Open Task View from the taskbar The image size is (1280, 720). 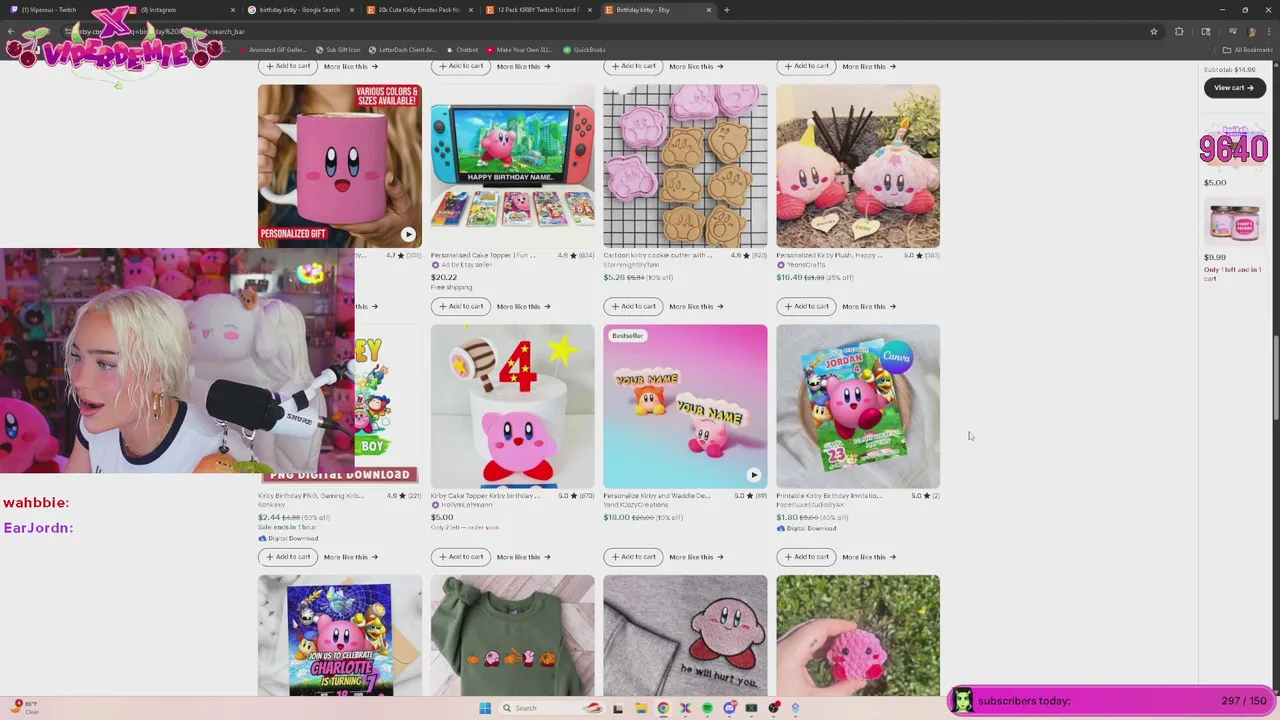(618, 708)
